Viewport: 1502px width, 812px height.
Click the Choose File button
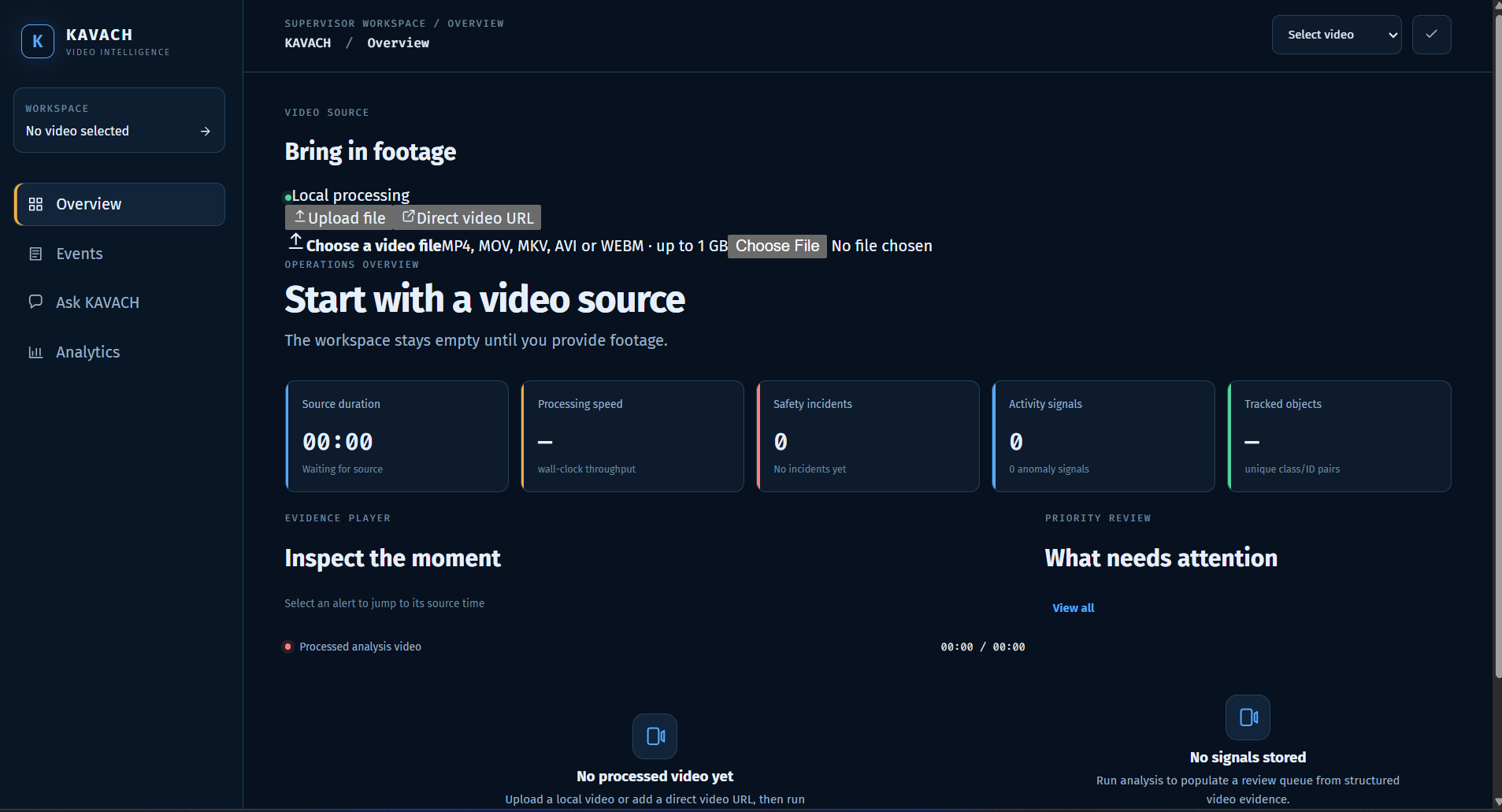[777, 246]
